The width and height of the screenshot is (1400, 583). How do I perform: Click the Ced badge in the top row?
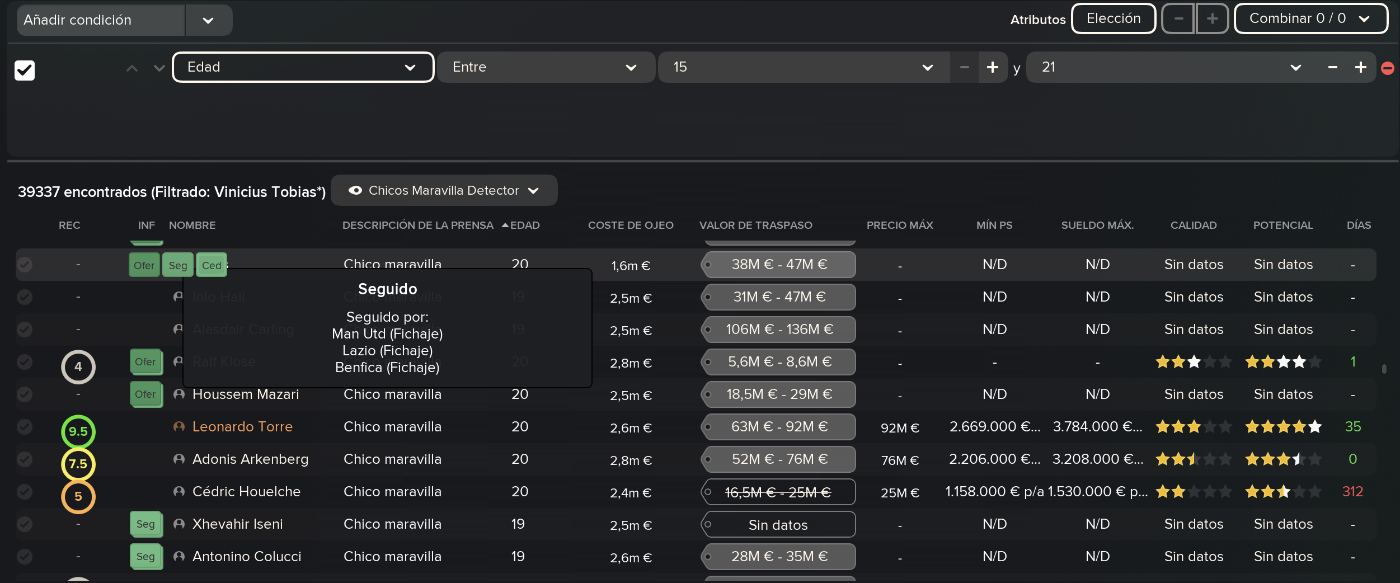point(211,265)
